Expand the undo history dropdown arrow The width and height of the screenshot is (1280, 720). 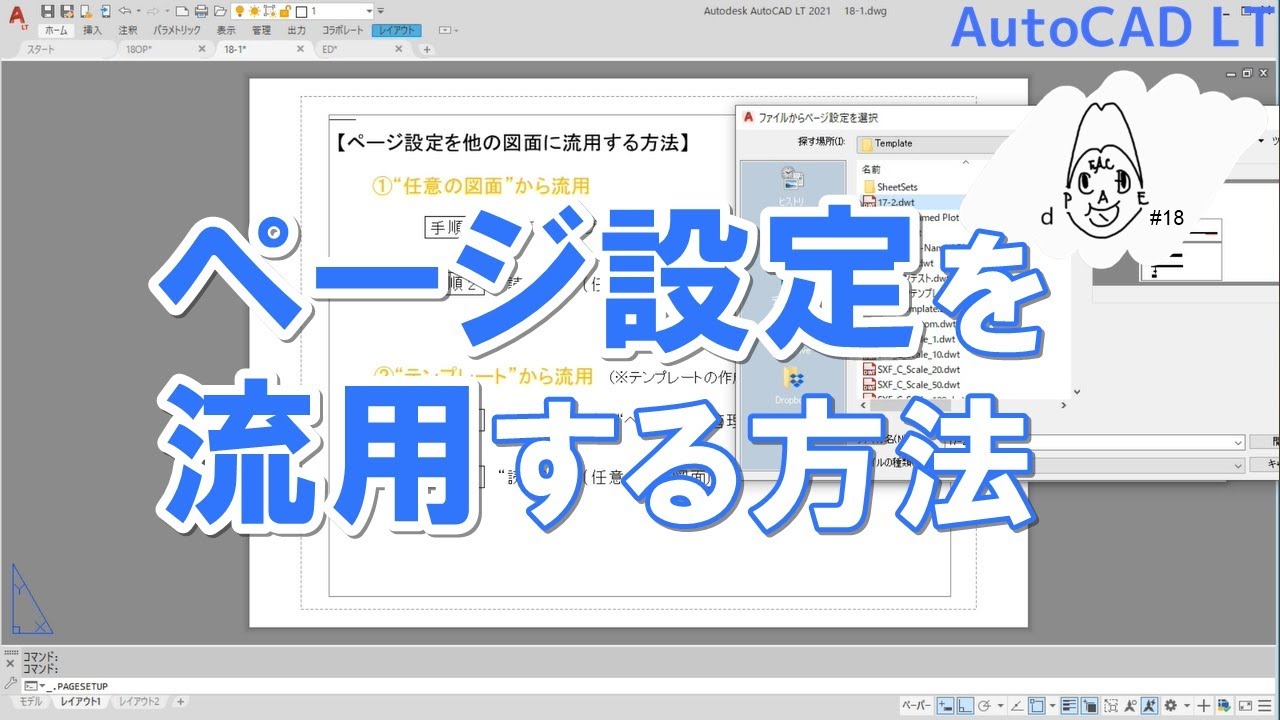click(x=138, y=11)
